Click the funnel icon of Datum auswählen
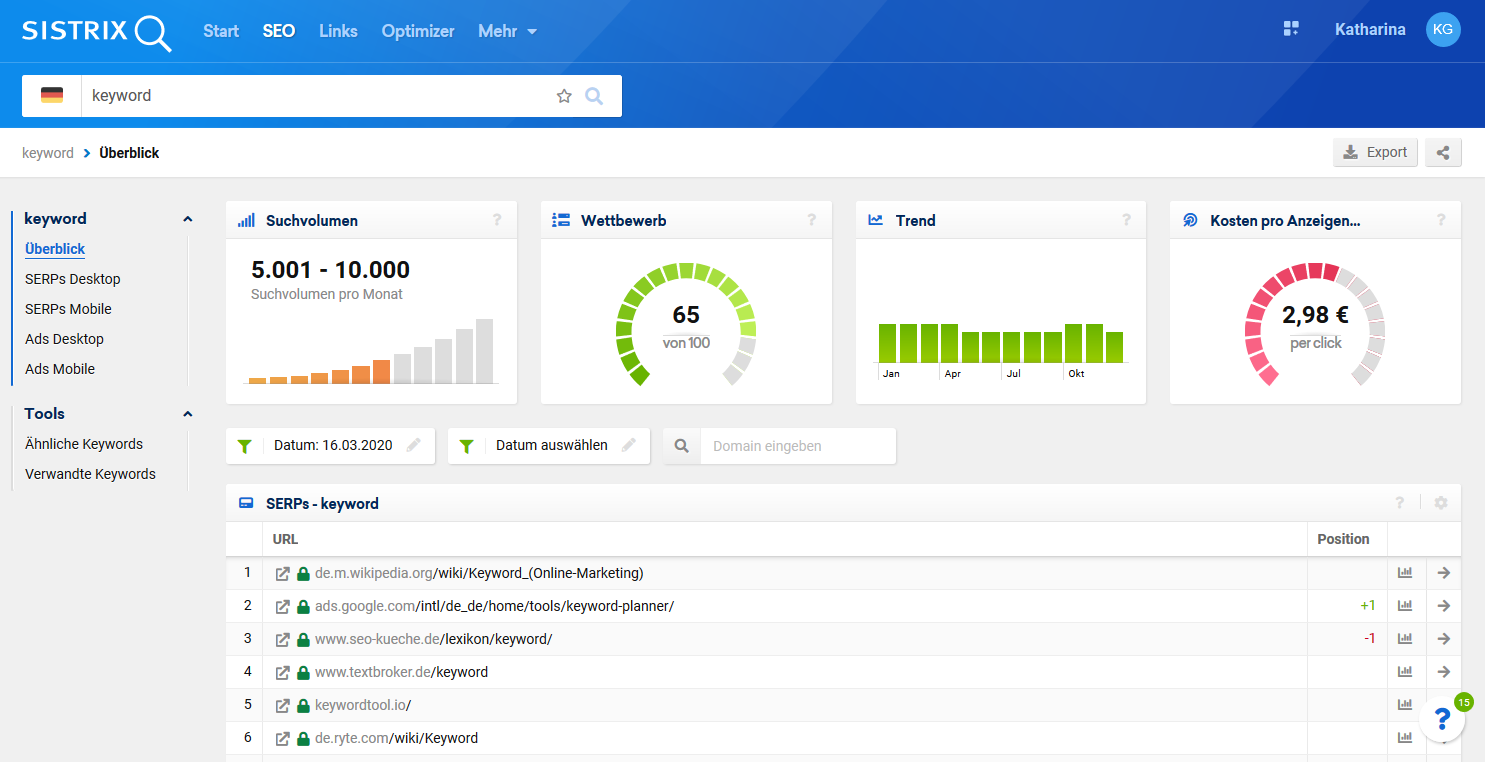1485x762 pixels. point(466,446)
